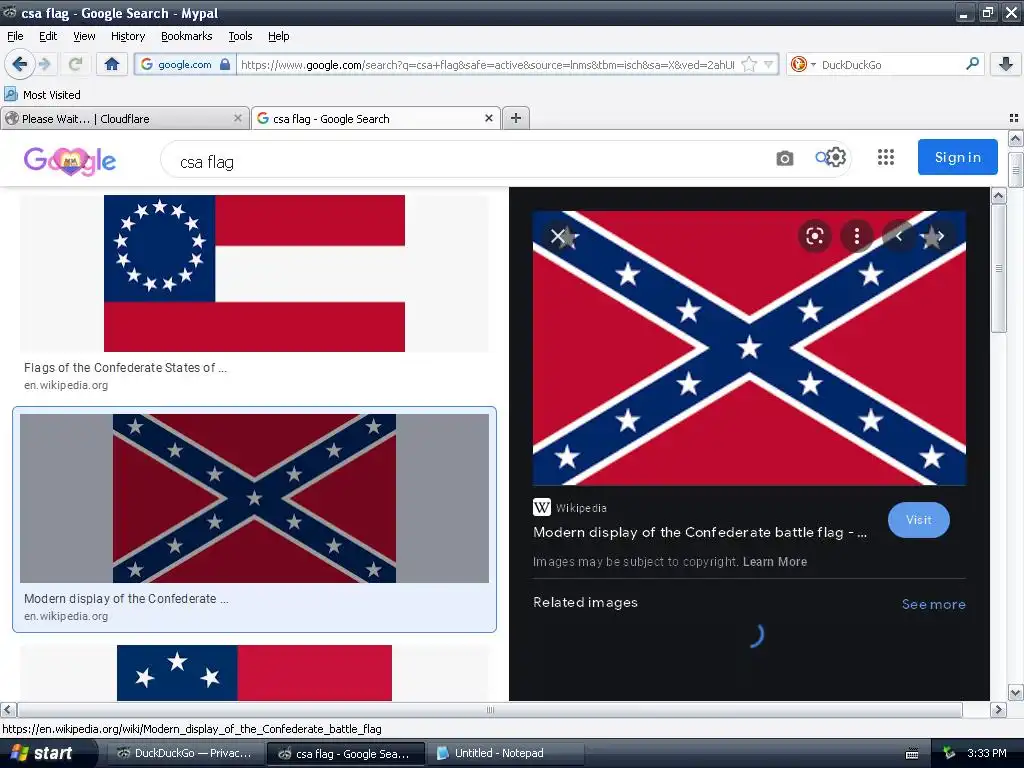The image size is (1024, 768).
Task: Click the Google doodle logo
Action: click(x=70, y=160)
